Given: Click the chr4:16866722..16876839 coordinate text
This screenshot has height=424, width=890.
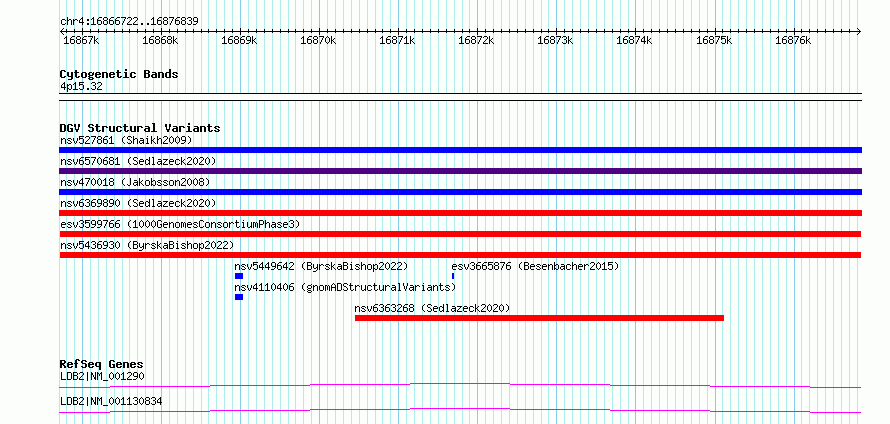Looking at the screenshot, I should tap(129, 21).
